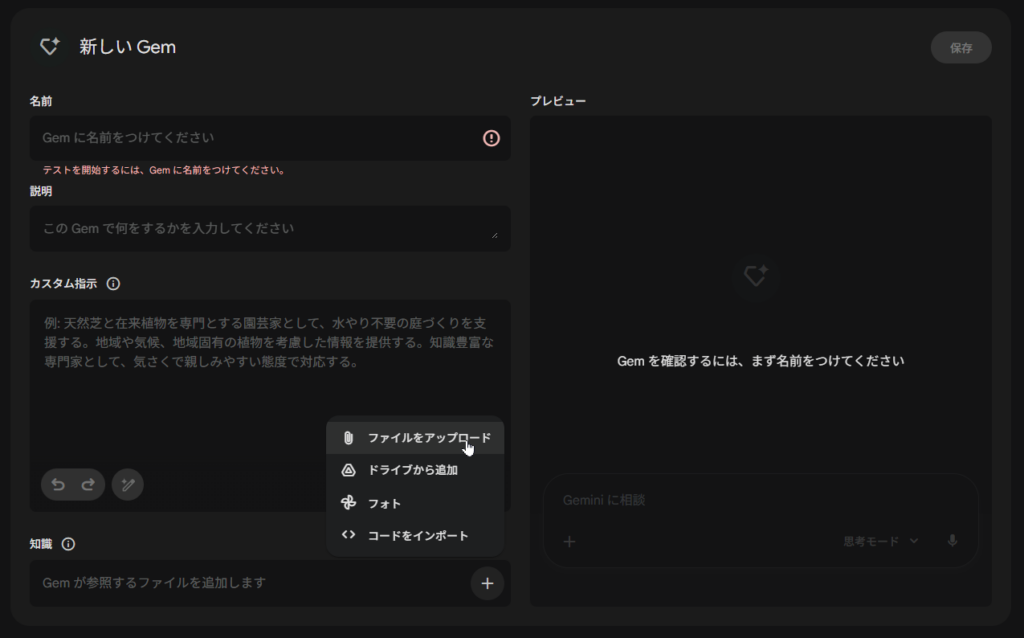Choose コードをインポート menu entry
This screenshot has height=638, width=1024.
pos(415,535)
